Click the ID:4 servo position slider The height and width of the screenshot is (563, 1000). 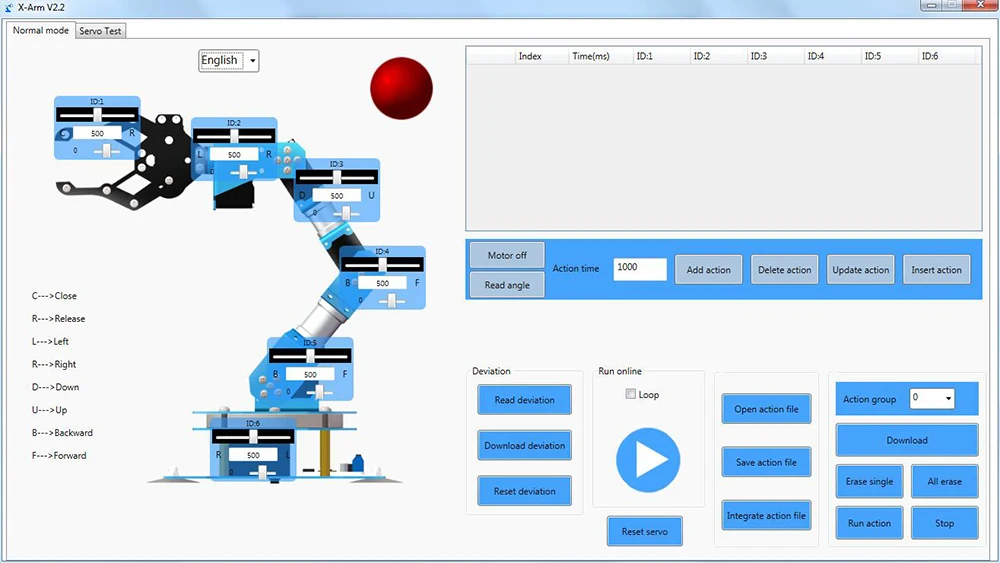(x=382, y=265)
